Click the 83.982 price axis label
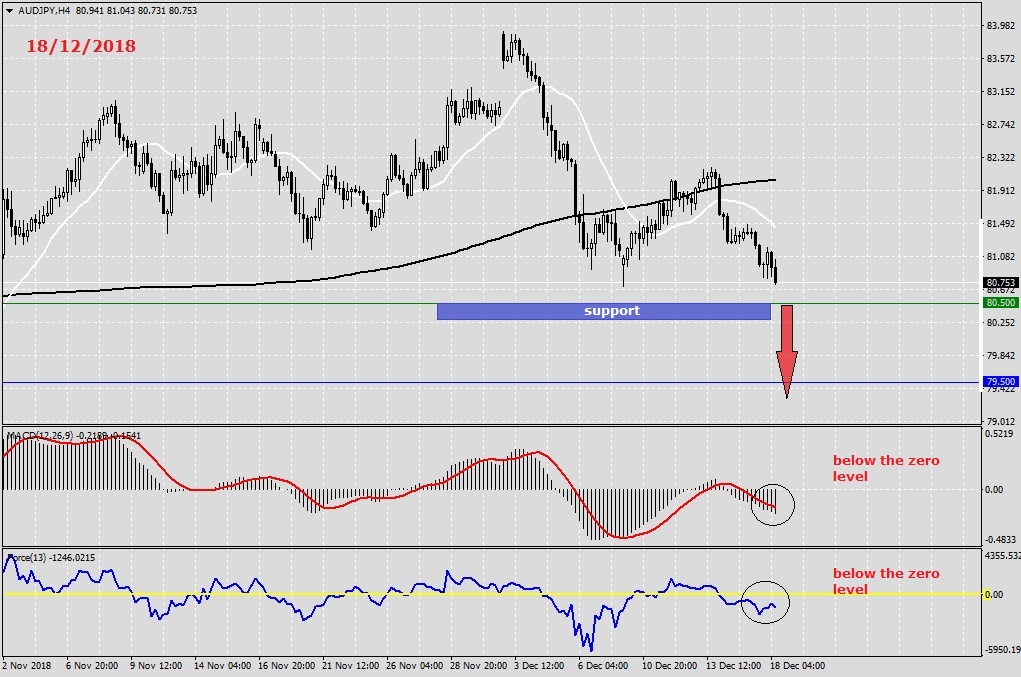 (1002, 26)
